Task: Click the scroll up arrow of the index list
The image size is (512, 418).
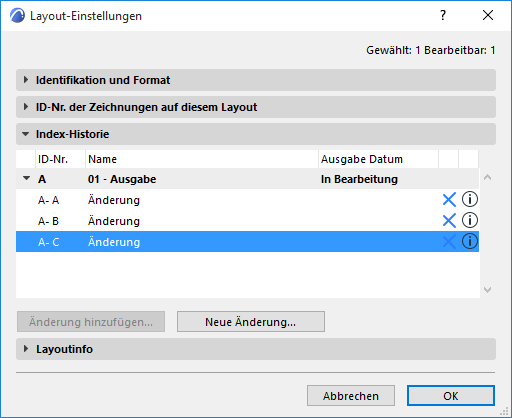Action: [x=487, y=177]
